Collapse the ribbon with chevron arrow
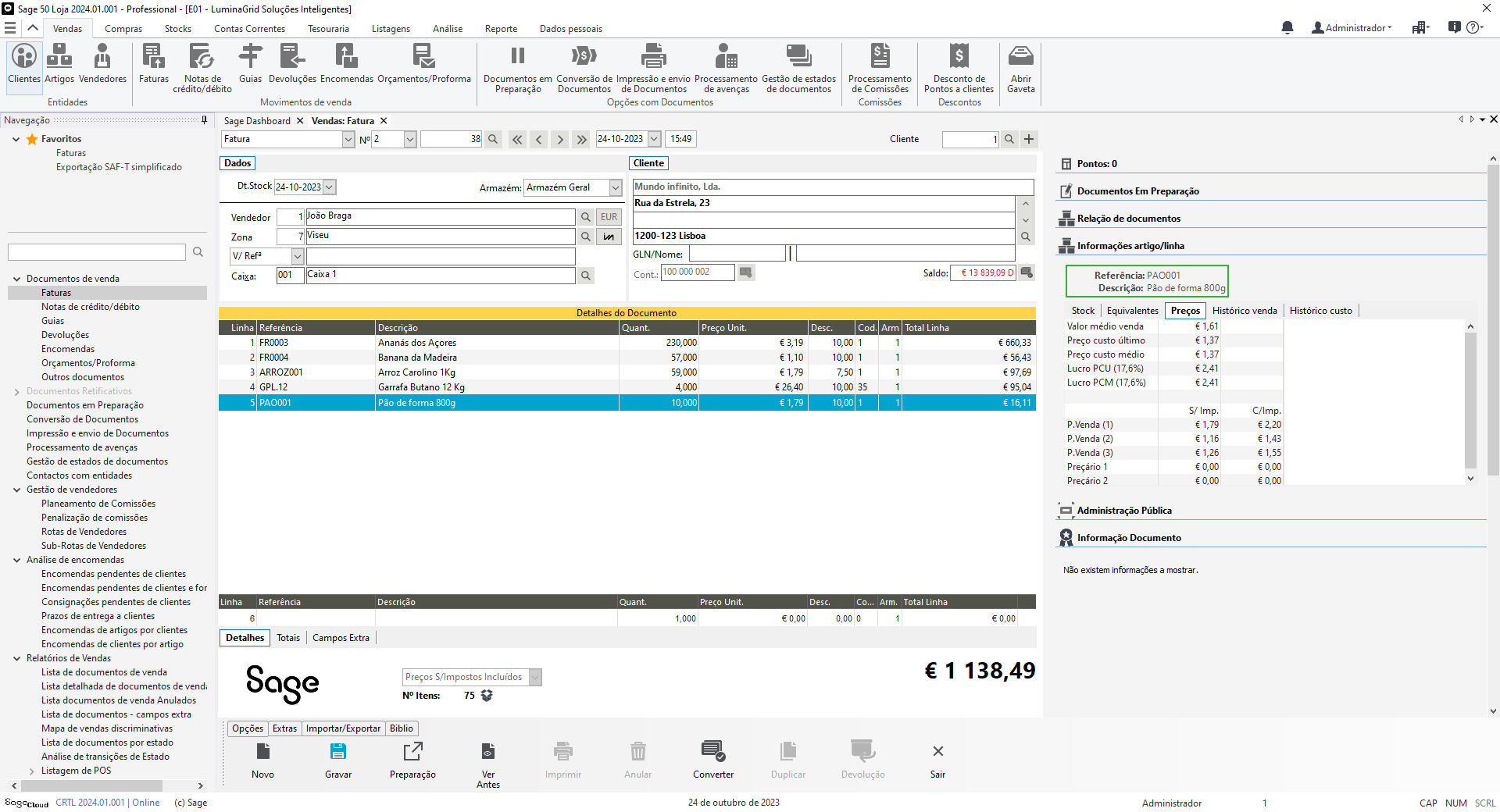Screen dimensions: 1500x812 coord(33,28)
